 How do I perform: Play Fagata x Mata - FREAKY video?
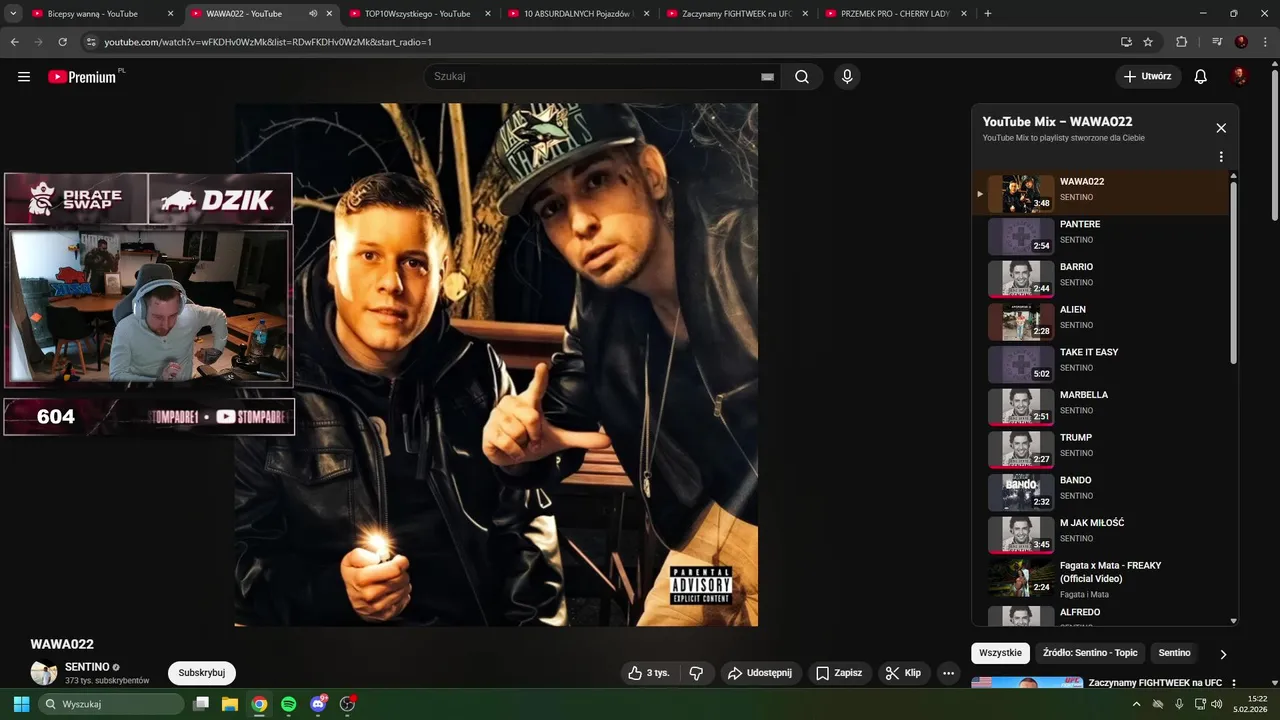pyautogui.click(x=1102, y=578)
